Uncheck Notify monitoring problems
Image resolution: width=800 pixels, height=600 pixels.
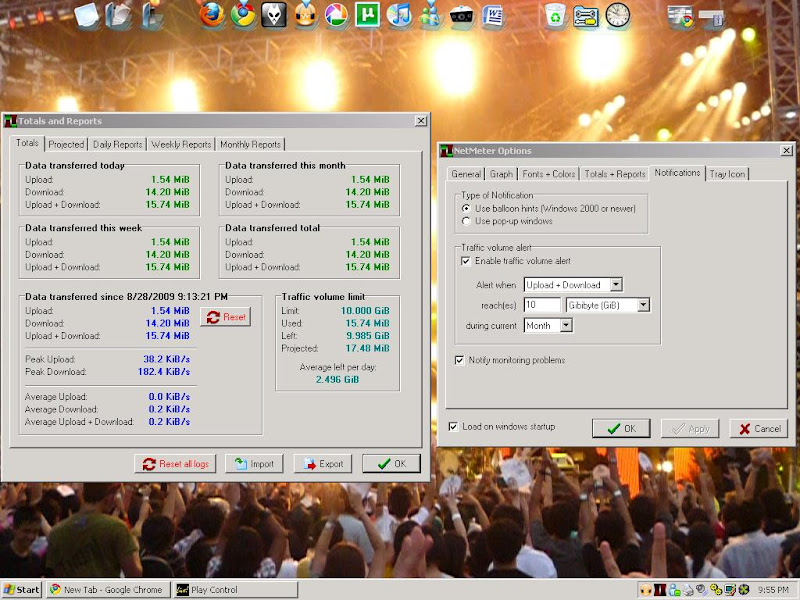(460, 360)
